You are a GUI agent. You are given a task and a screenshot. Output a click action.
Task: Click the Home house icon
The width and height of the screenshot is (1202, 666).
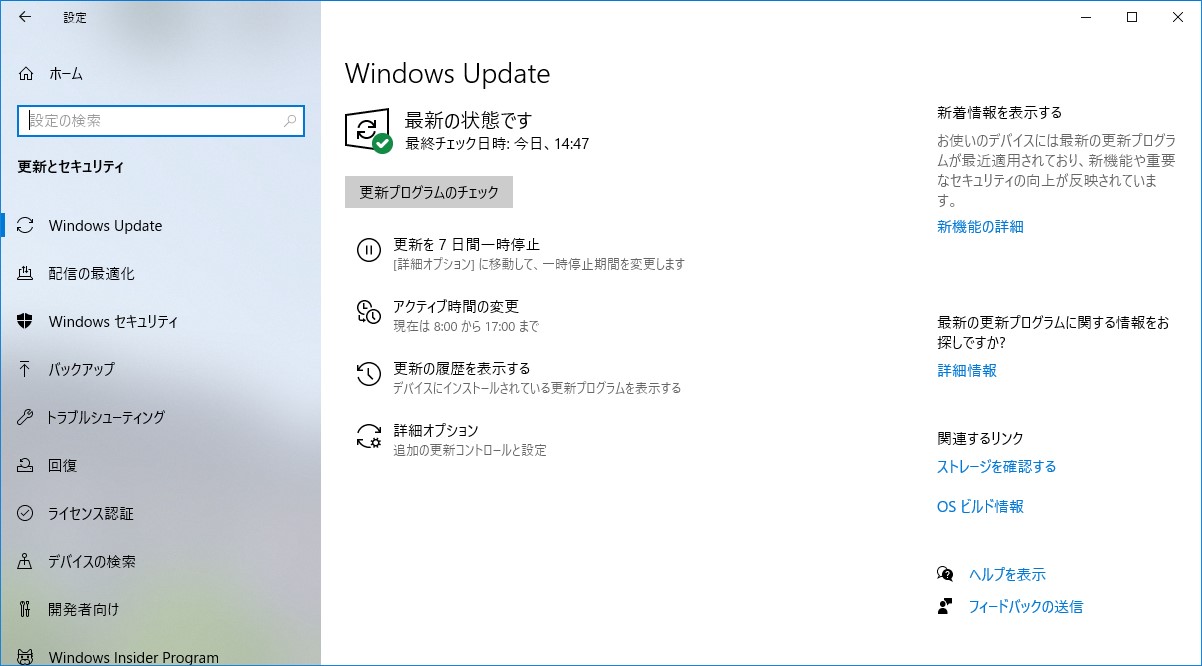pos(26,73)
